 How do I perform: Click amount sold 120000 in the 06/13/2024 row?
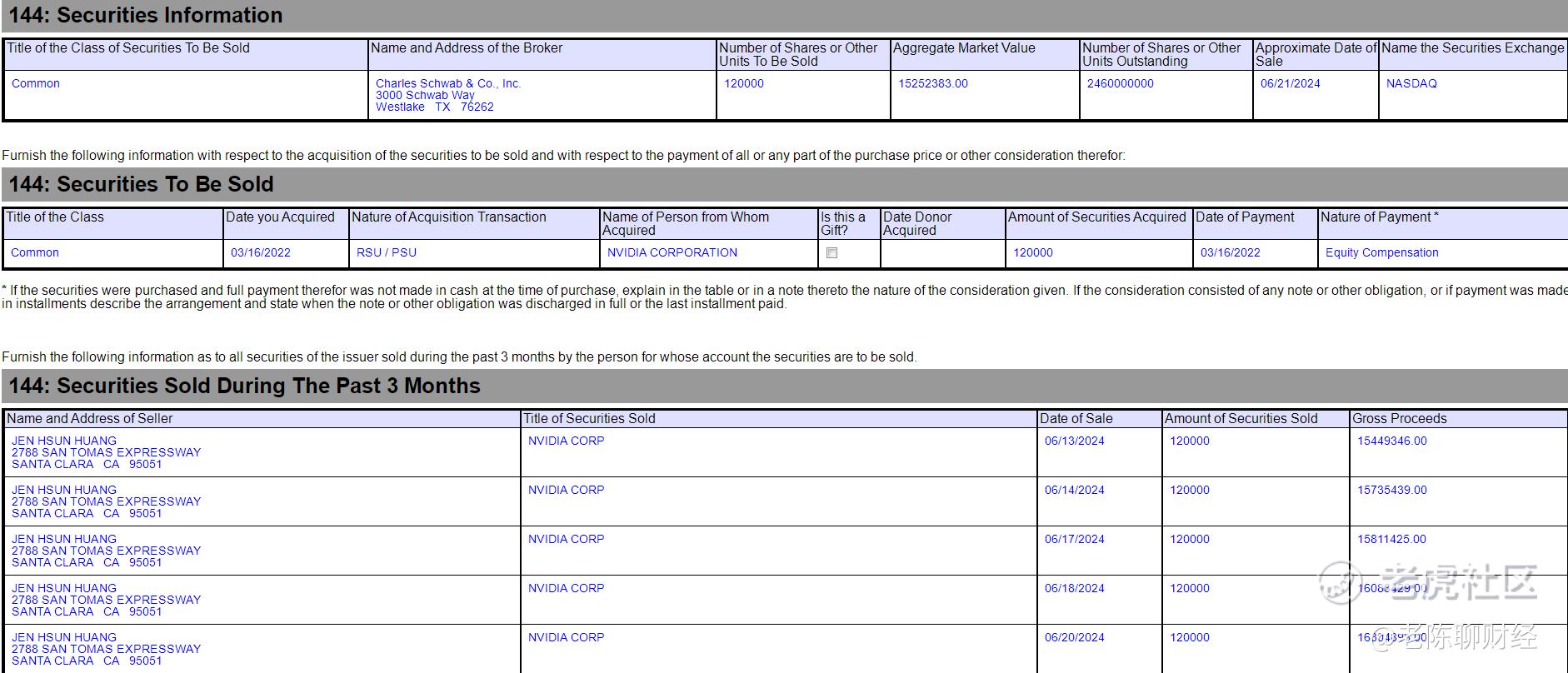[1190, 441]
